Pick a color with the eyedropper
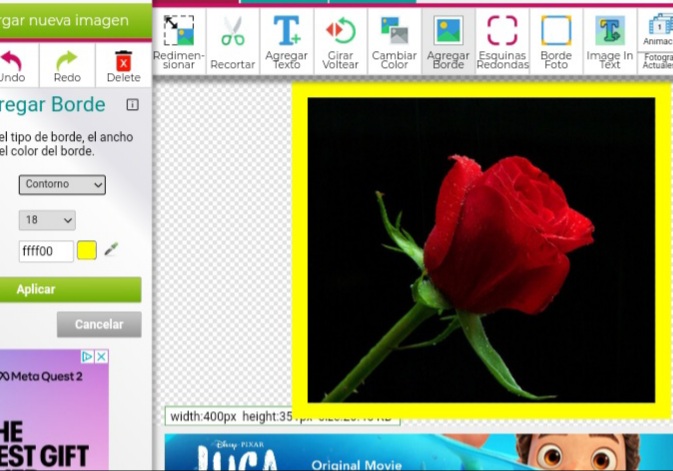Viewport: 673px width, 471px height. pos(111,250)
